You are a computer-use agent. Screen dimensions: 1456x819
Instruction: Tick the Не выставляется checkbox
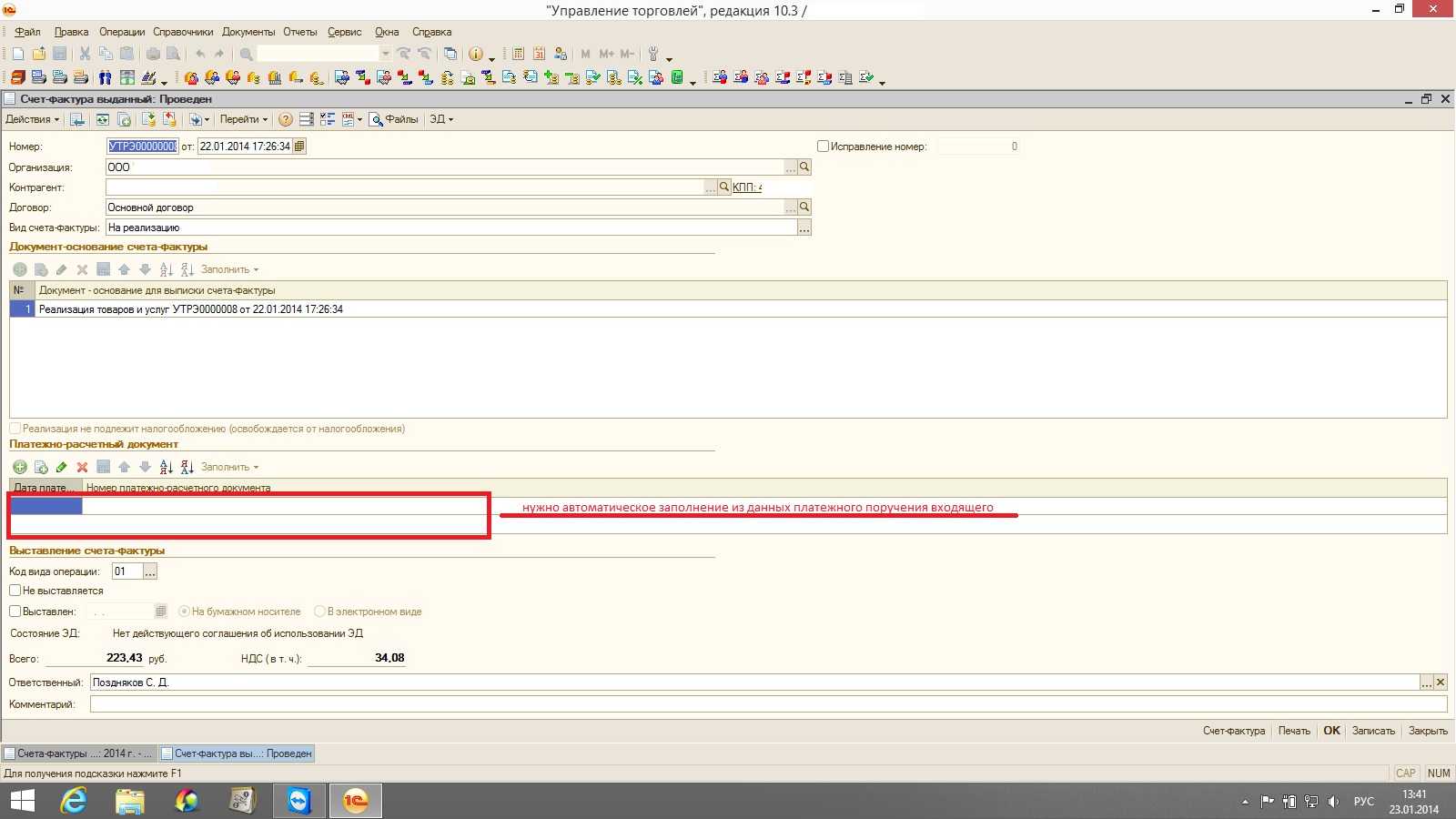coord(15,591)
